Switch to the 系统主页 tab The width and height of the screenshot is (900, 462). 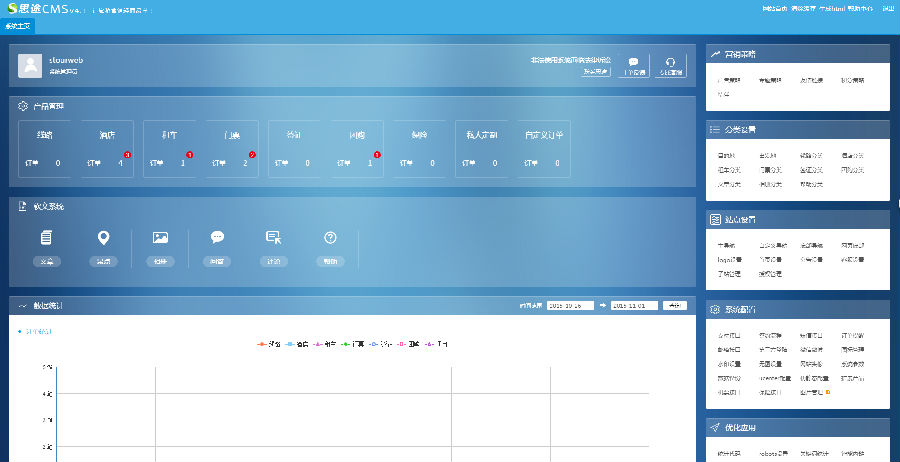point(19,26)
